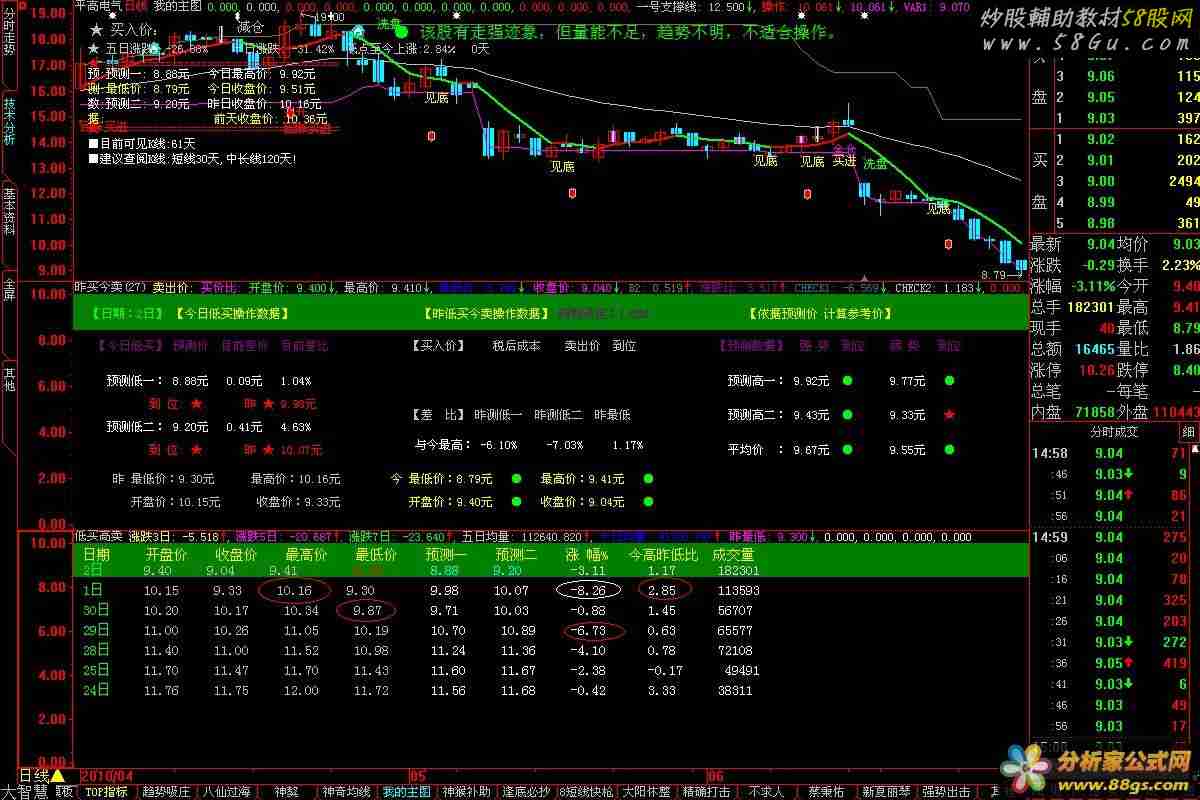
Task: Click the white star beside 买入价
Action: pyautogui.click(x=94, y=30)
